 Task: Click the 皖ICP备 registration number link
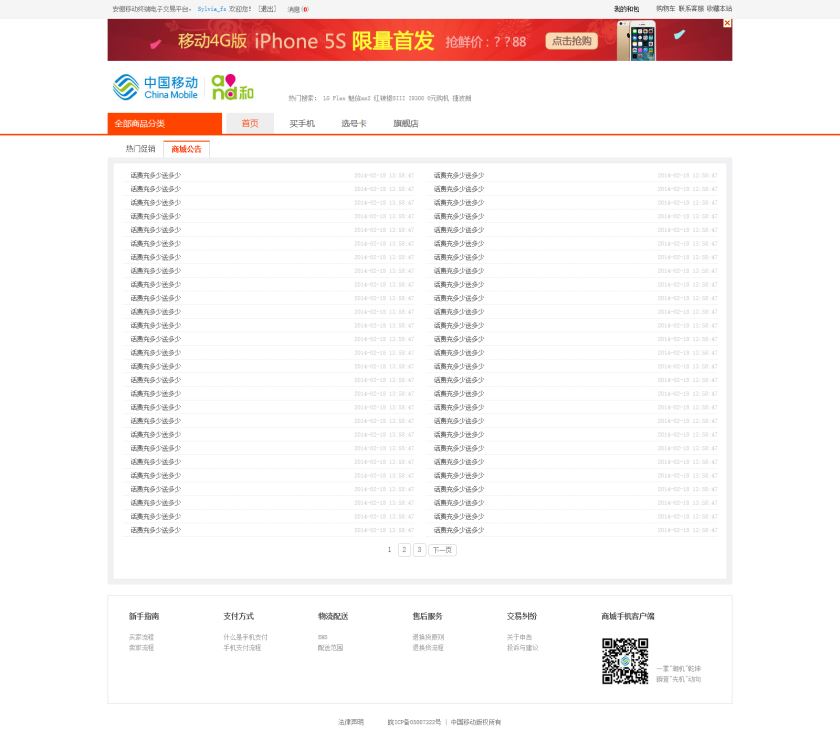pos(414,722)
